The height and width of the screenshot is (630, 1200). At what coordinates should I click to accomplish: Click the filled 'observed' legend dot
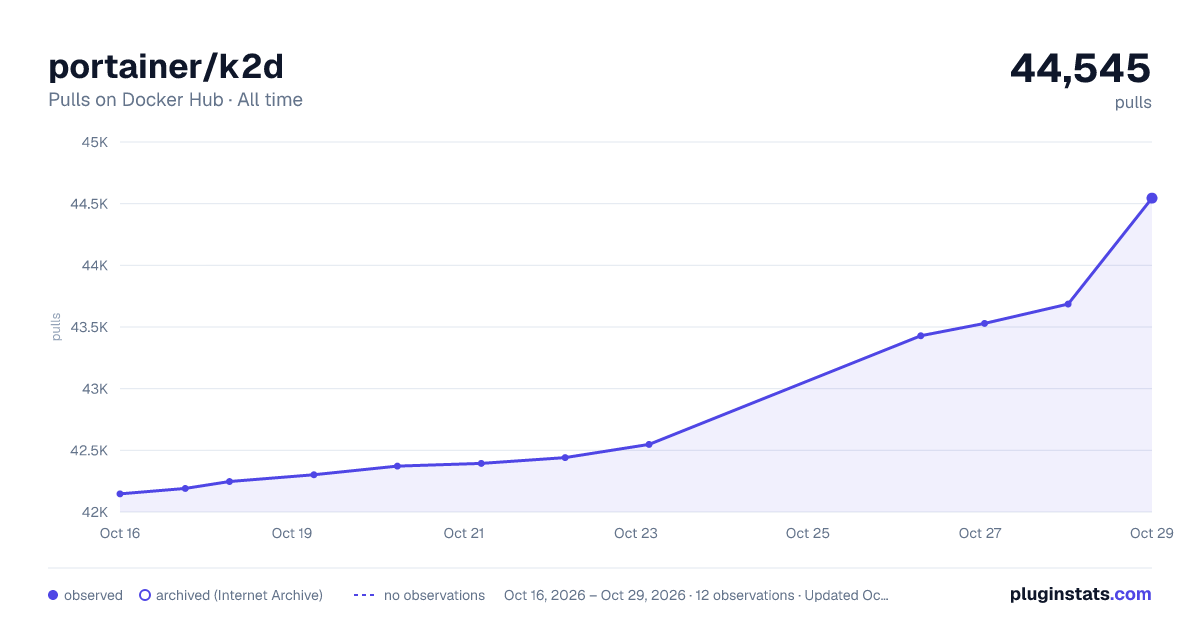click(x=53, y=595)
